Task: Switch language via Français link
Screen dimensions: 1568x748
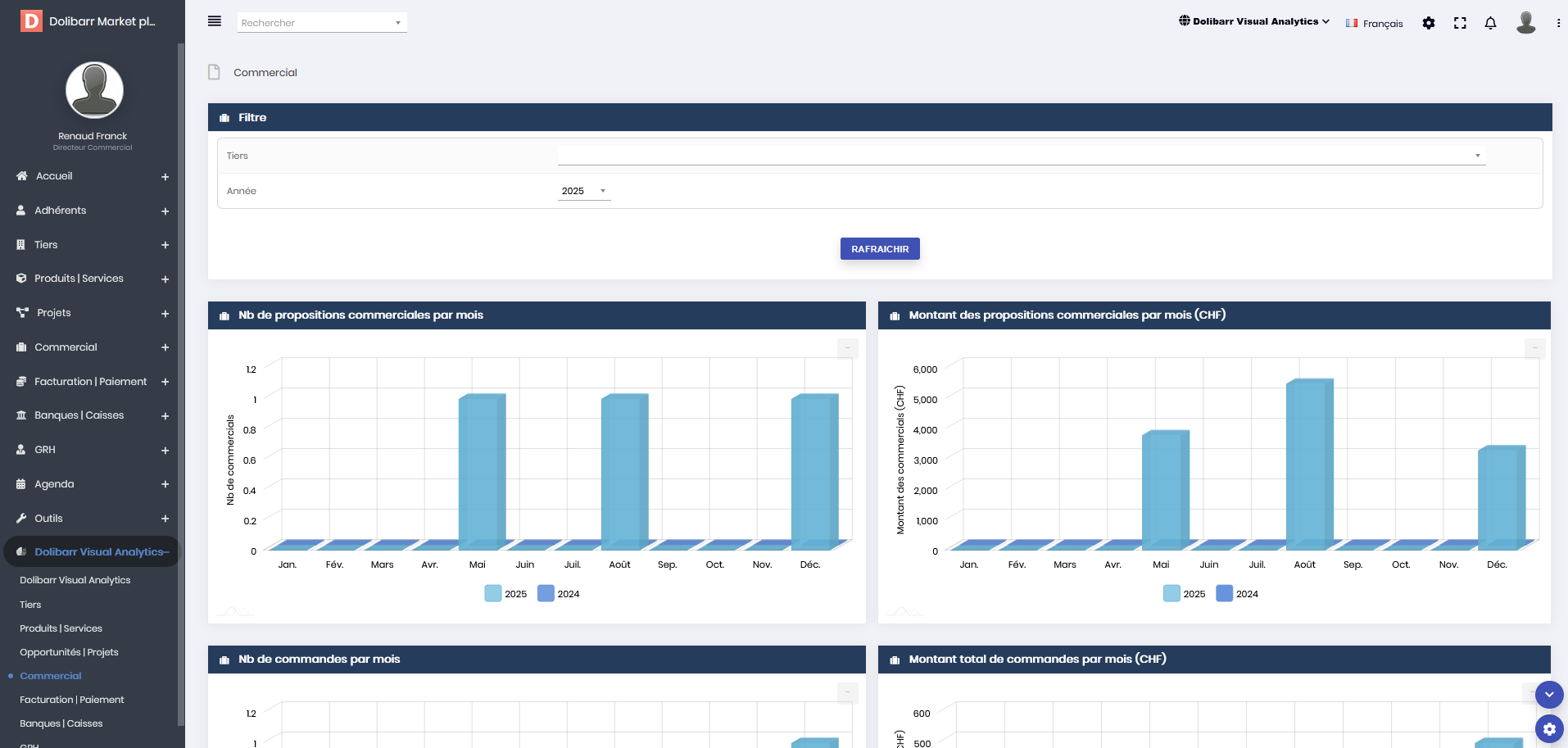Action: tap(1375, 24)
